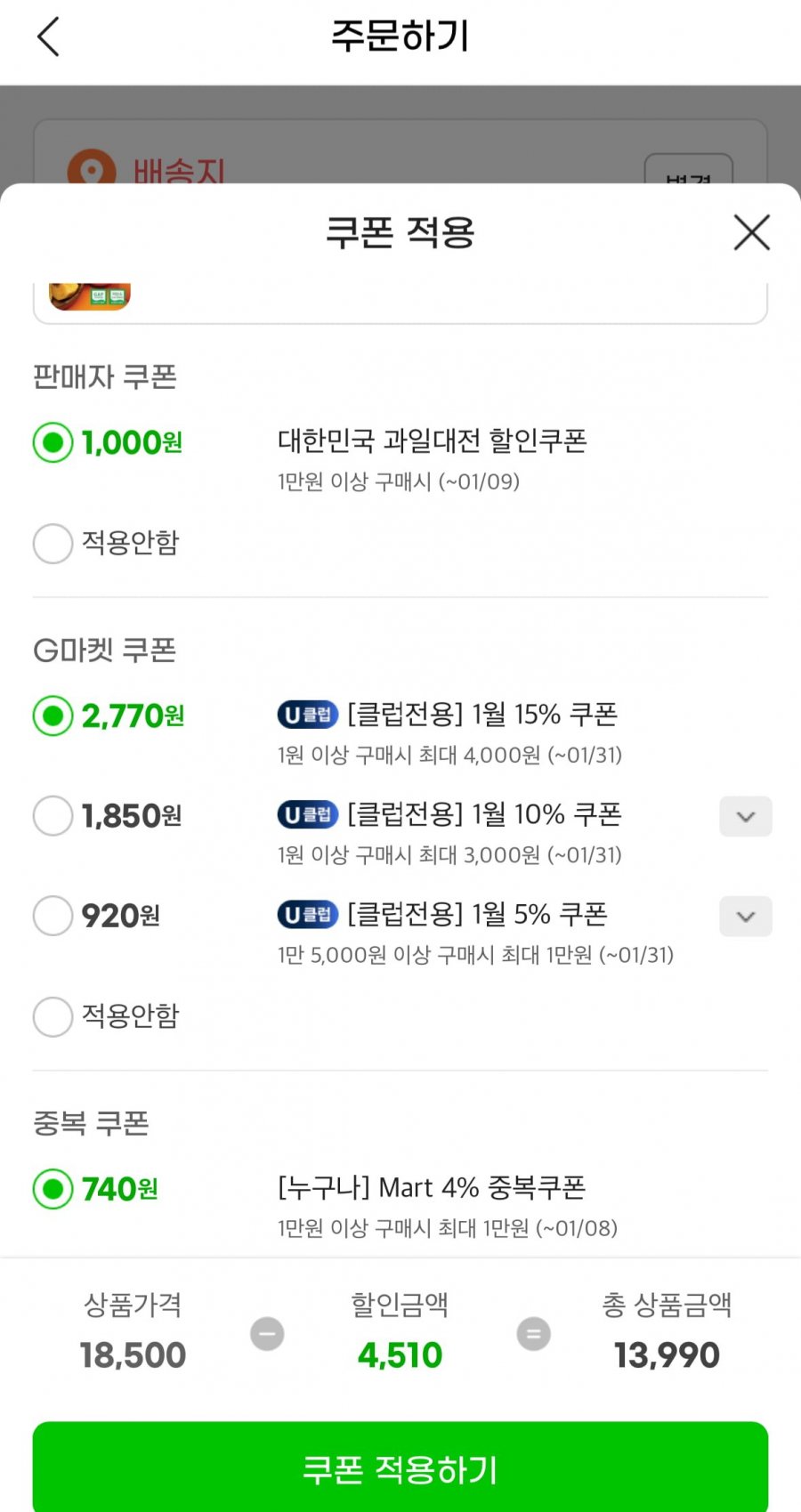Choose the 1,850원 club 10% coupon
This screenshot has height=1512, width=801.
[x=53, y=816]
